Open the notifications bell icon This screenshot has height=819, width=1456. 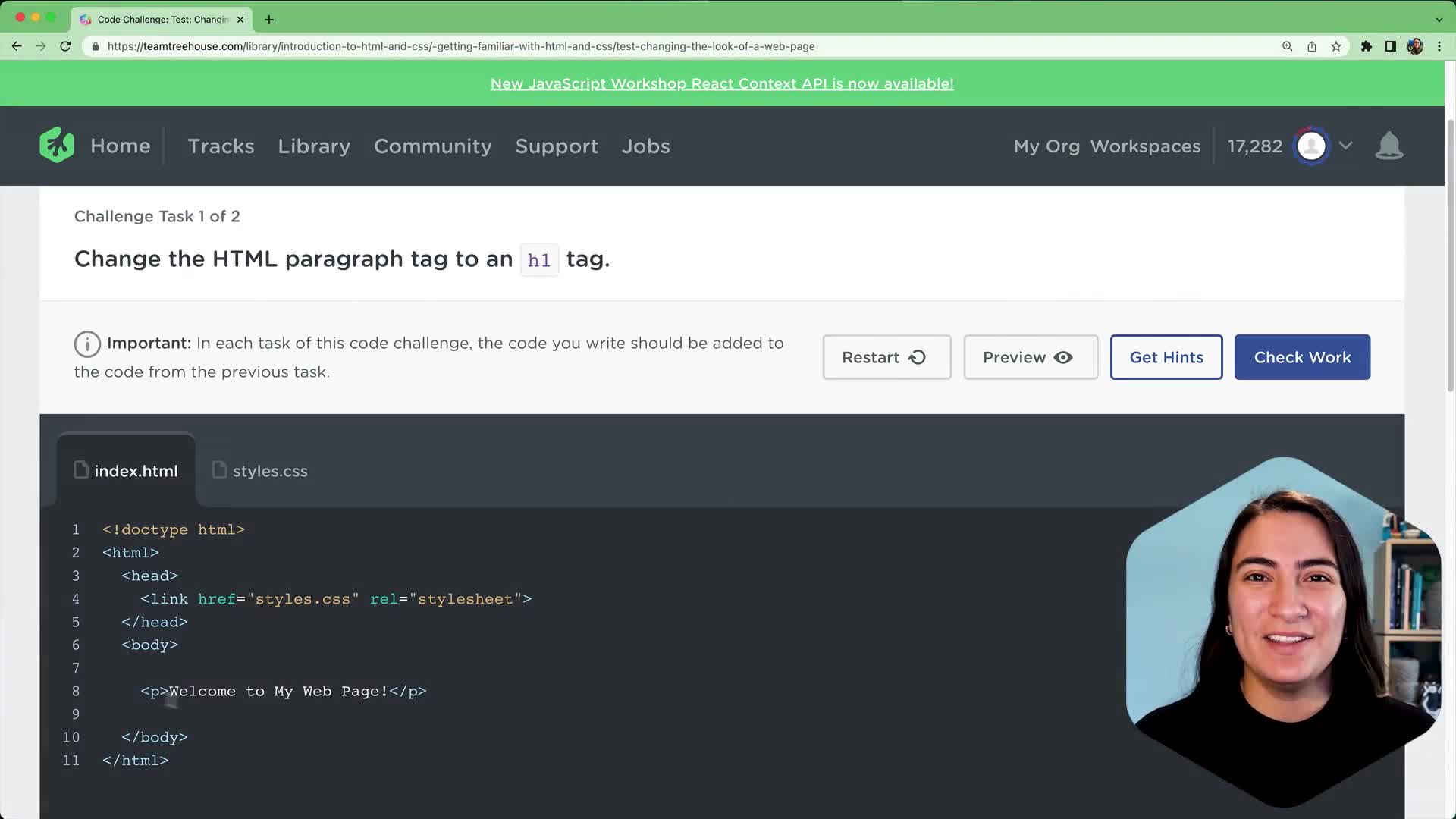1389,145
